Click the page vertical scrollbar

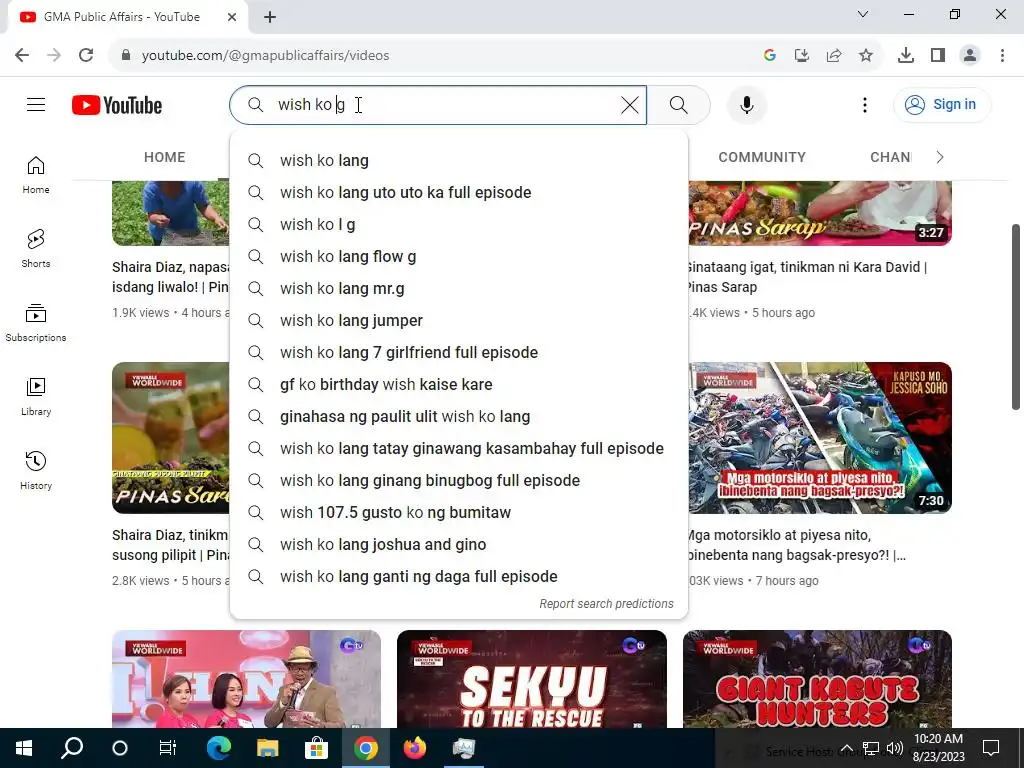point(1016,317)
